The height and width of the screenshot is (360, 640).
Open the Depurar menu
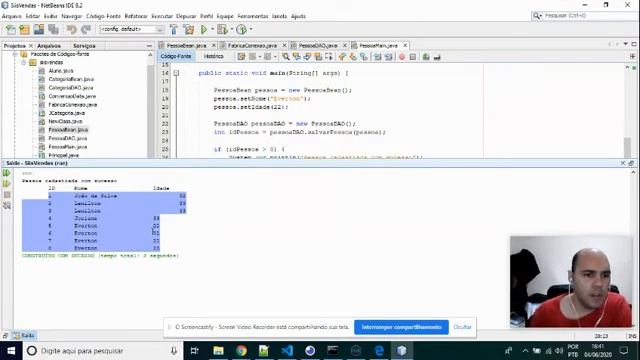[186, 16]
